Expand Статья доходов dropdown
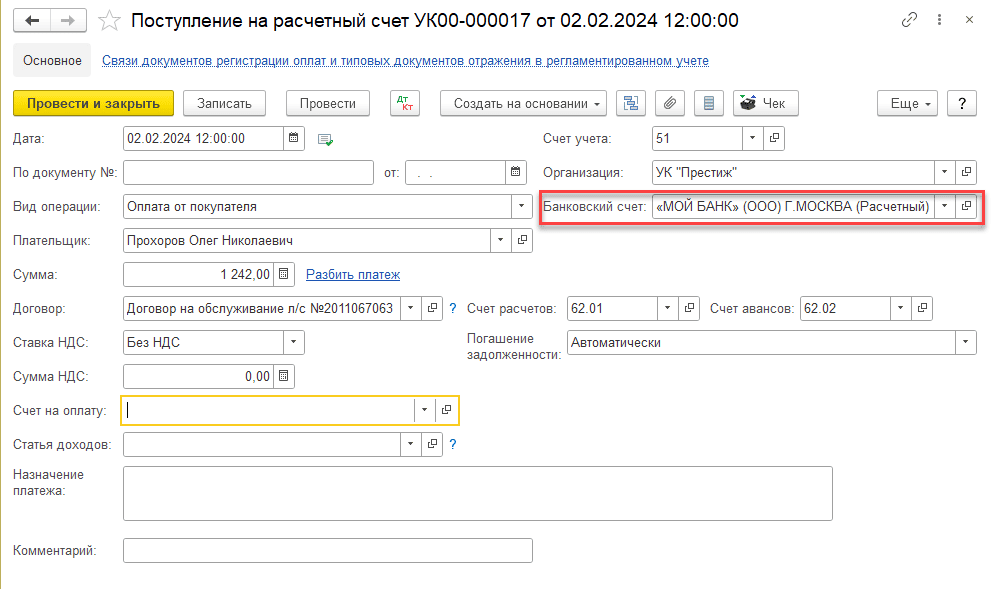This screenshot has height=589, width=994. [x=410, y=444]
